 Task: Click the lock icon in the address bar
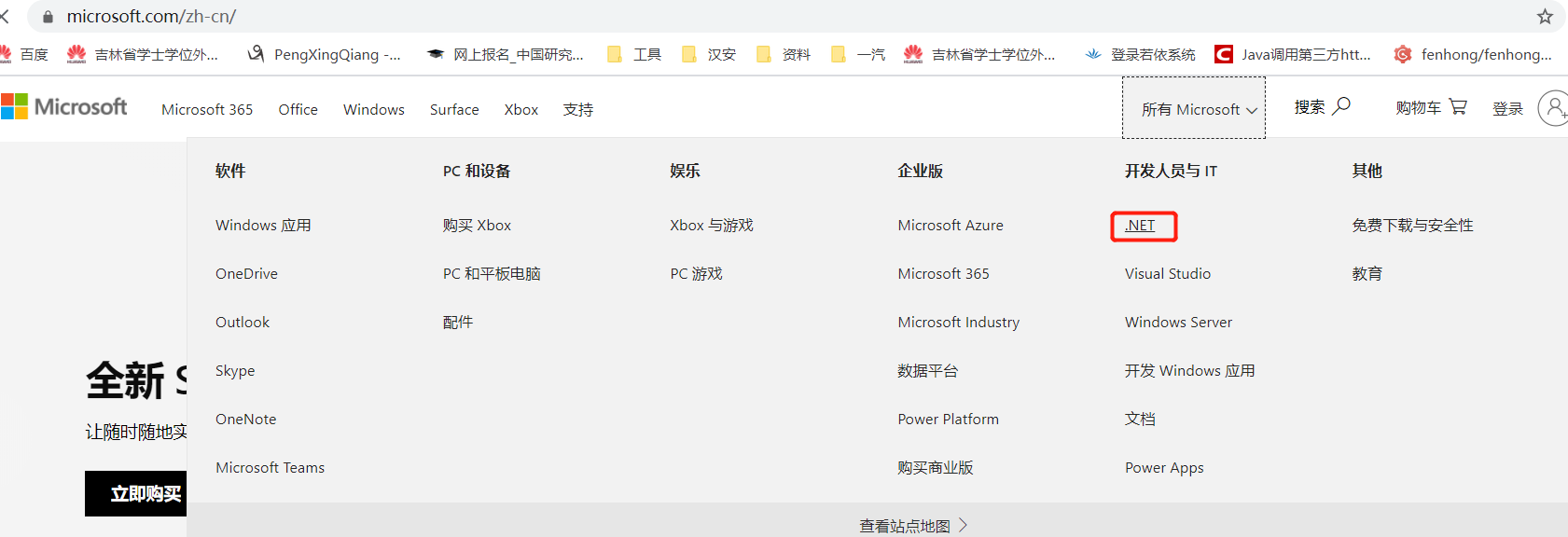[x=49, y=17]
